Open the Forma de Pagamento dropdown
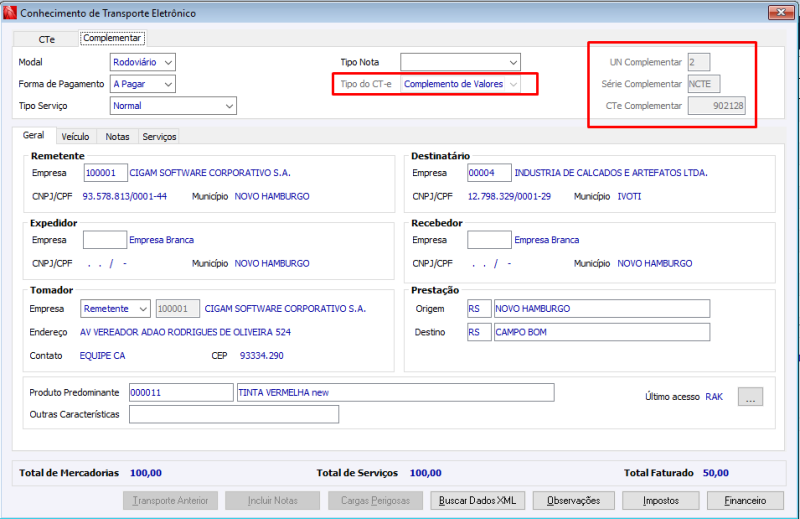Viewport: 800px width, 519px height. [143, 84]
